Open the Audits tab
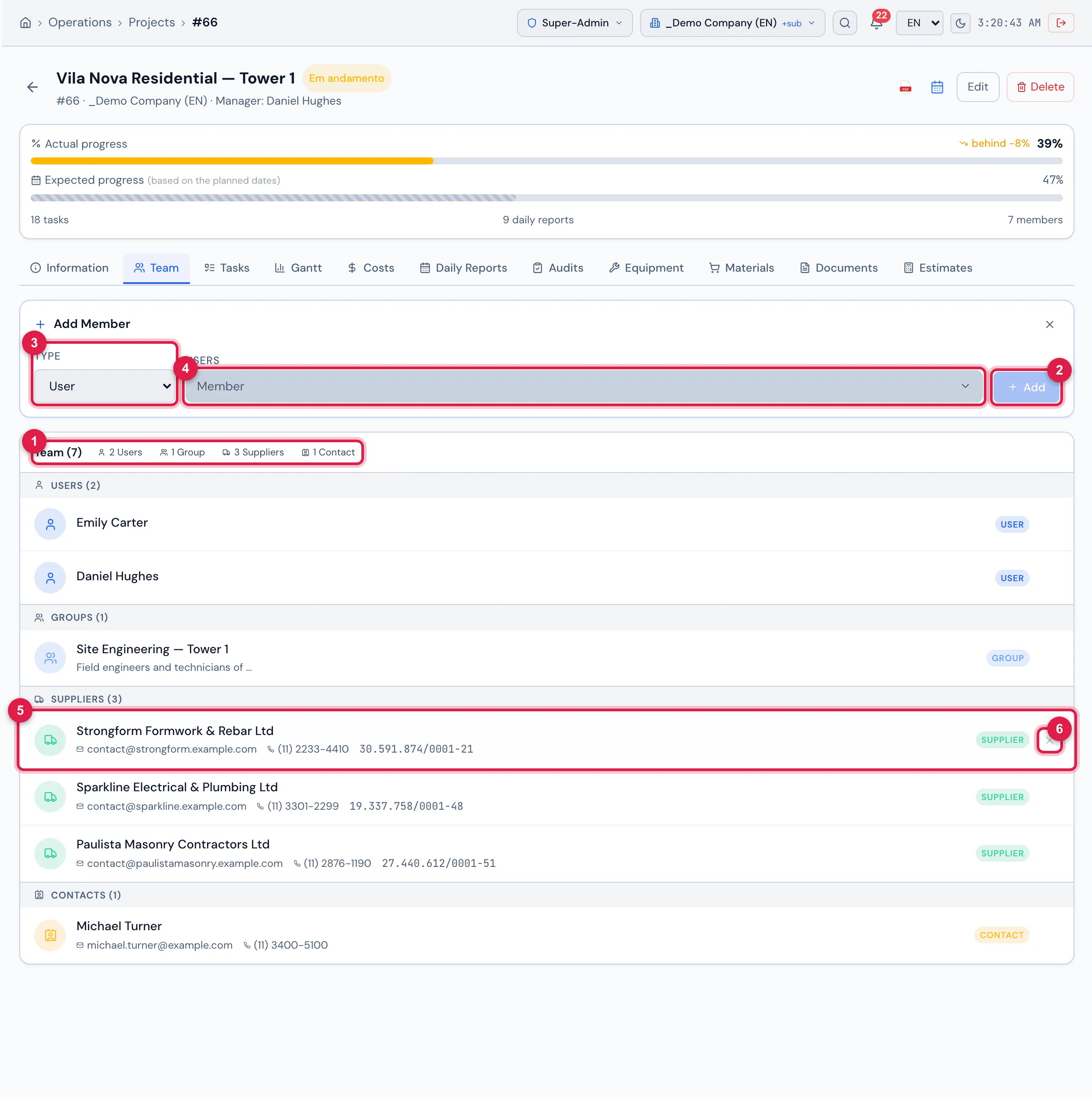This screenshot has width=1092, height=1099. [x=558, y=268]
